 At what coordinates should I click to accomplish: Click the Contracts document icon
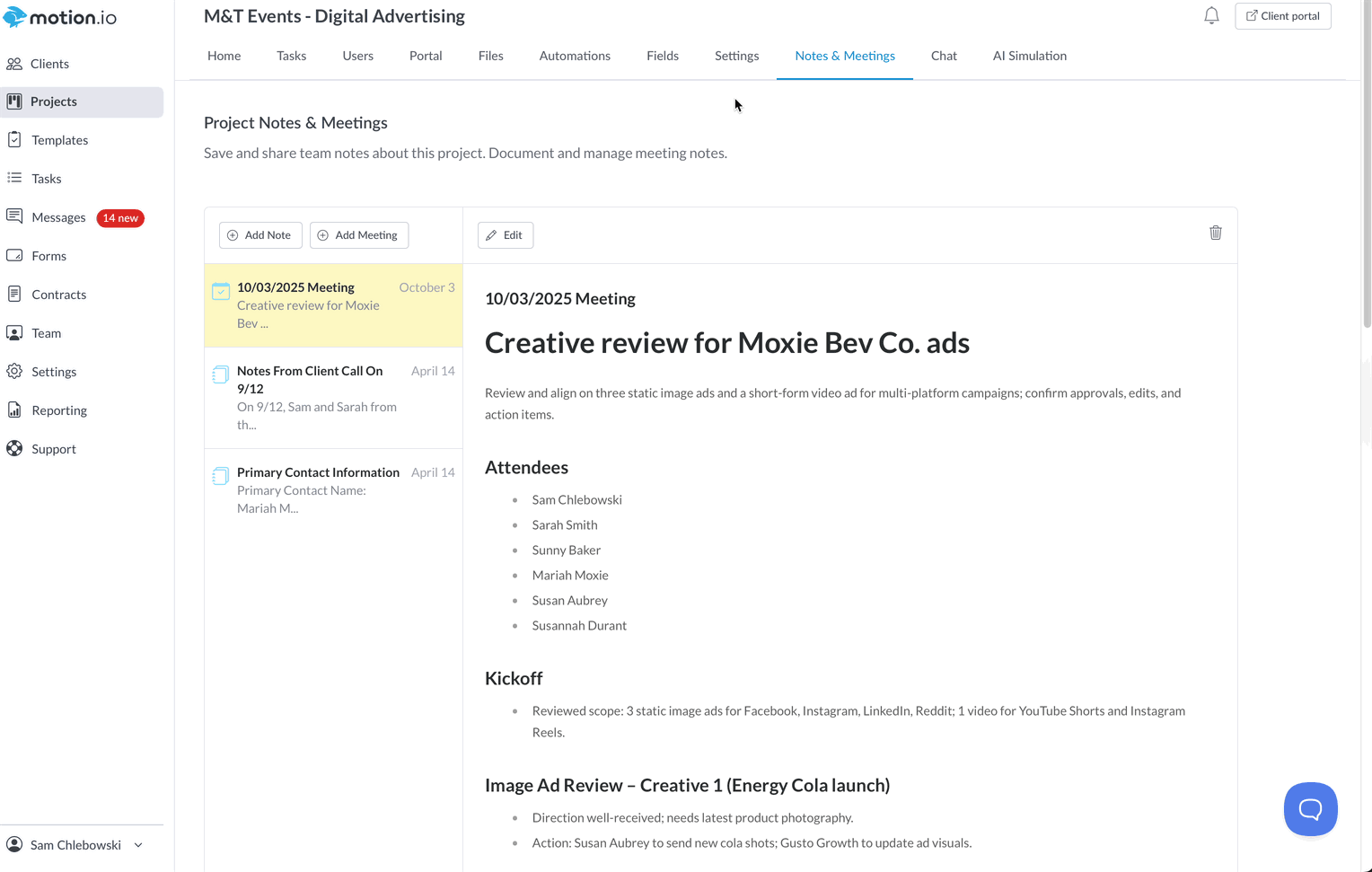[x=14, y=294]
